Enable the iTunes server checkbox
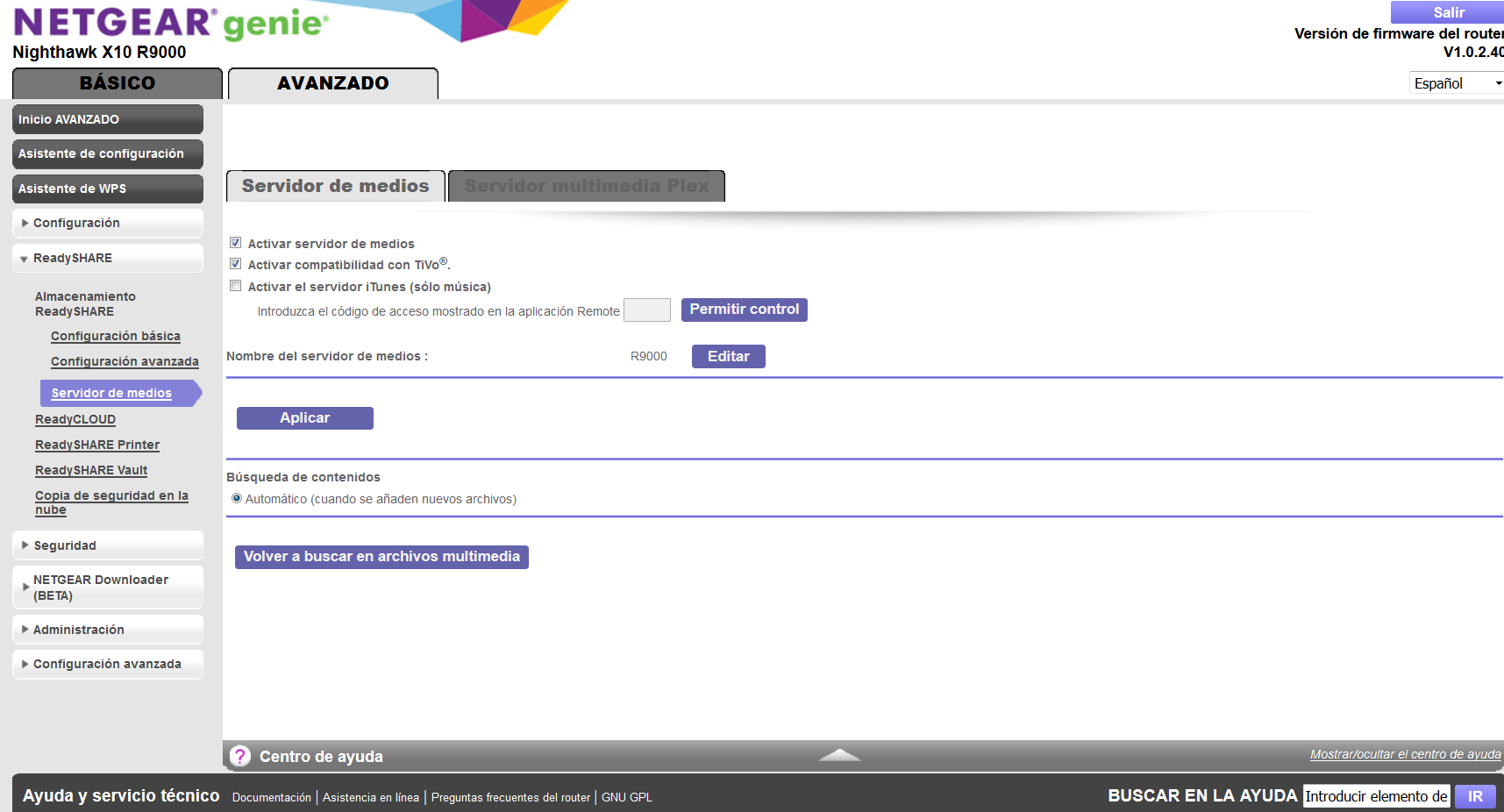This screenshot has height=812, width=1504. (235, 286)
